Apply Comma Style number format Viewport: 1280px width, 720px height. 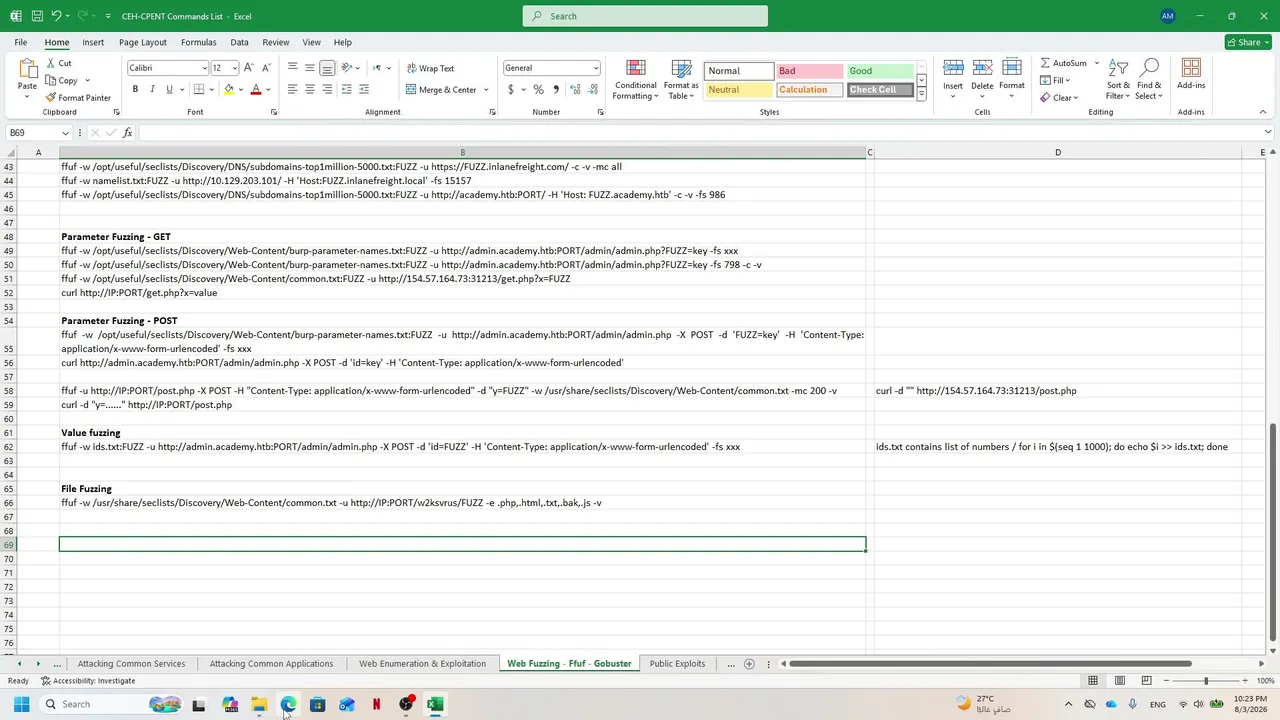(x=557, y=89)
